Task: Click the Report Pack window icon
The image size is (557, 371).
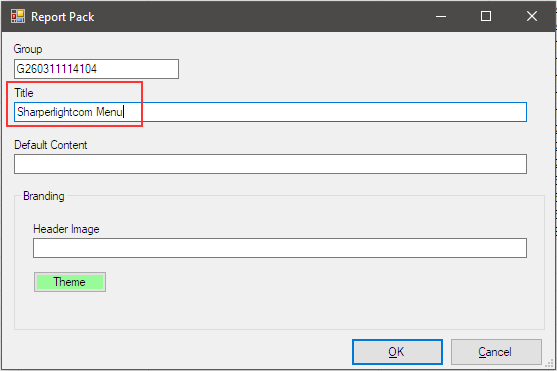Action: click(18, 16)
